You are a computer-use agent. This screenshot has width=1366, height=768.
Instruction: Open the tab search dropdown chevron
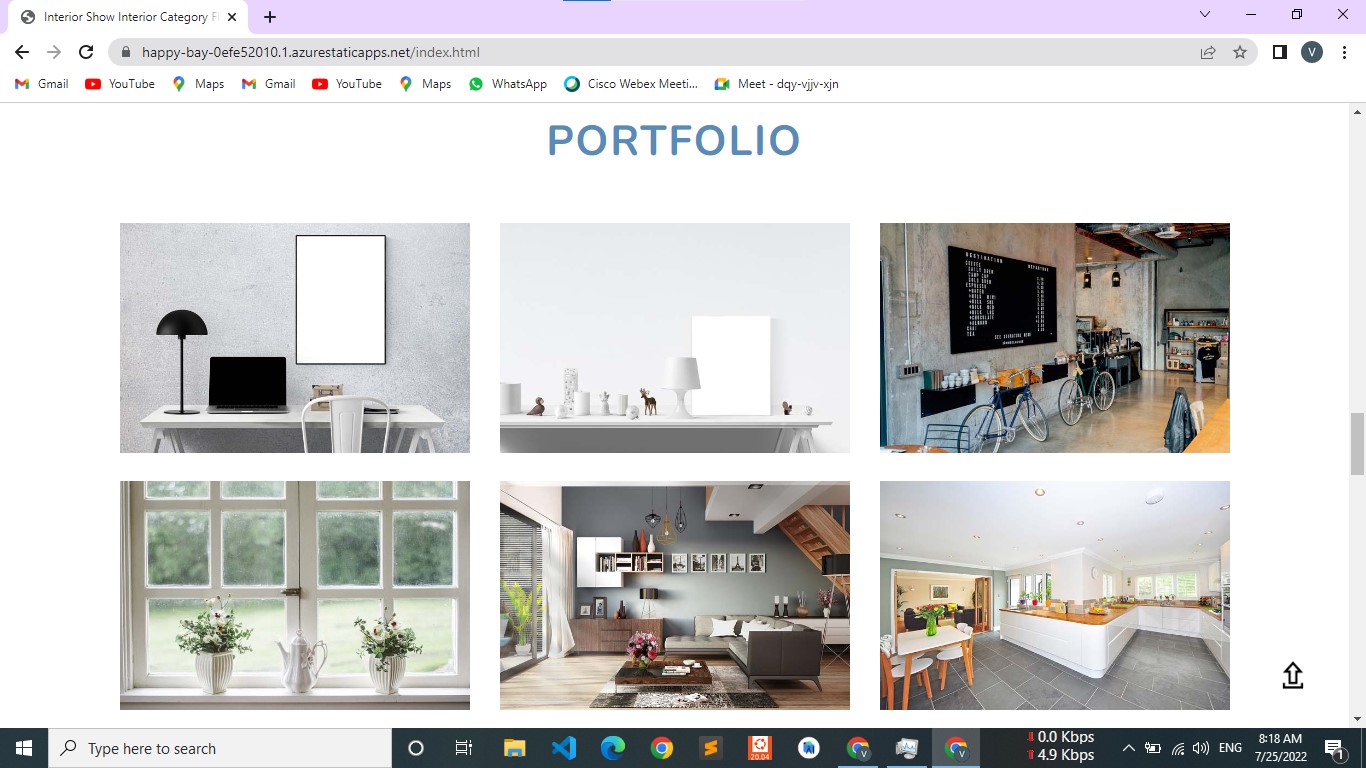coord(1205,15)
